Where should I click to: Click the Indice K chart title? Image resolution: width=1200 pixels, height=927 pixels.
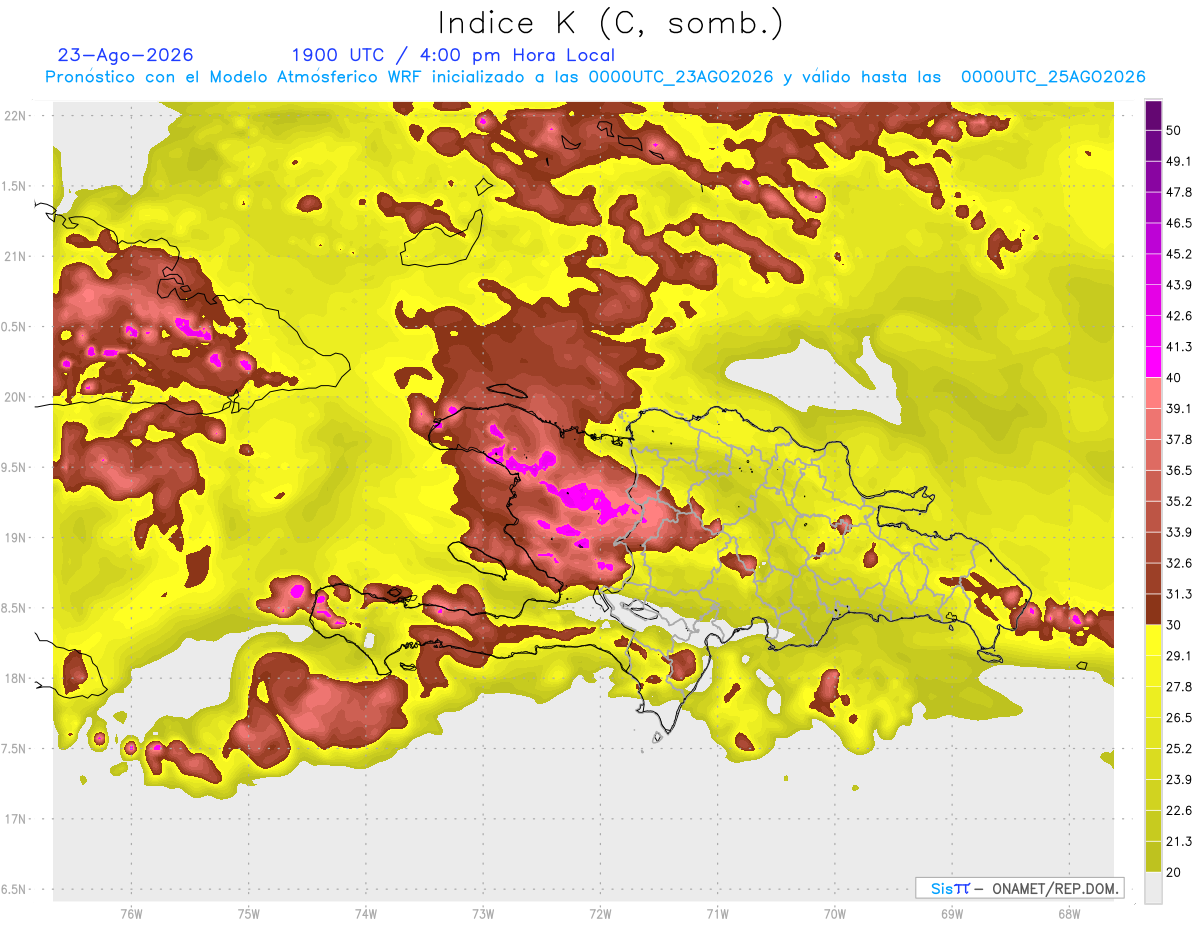tap(611, 23)
